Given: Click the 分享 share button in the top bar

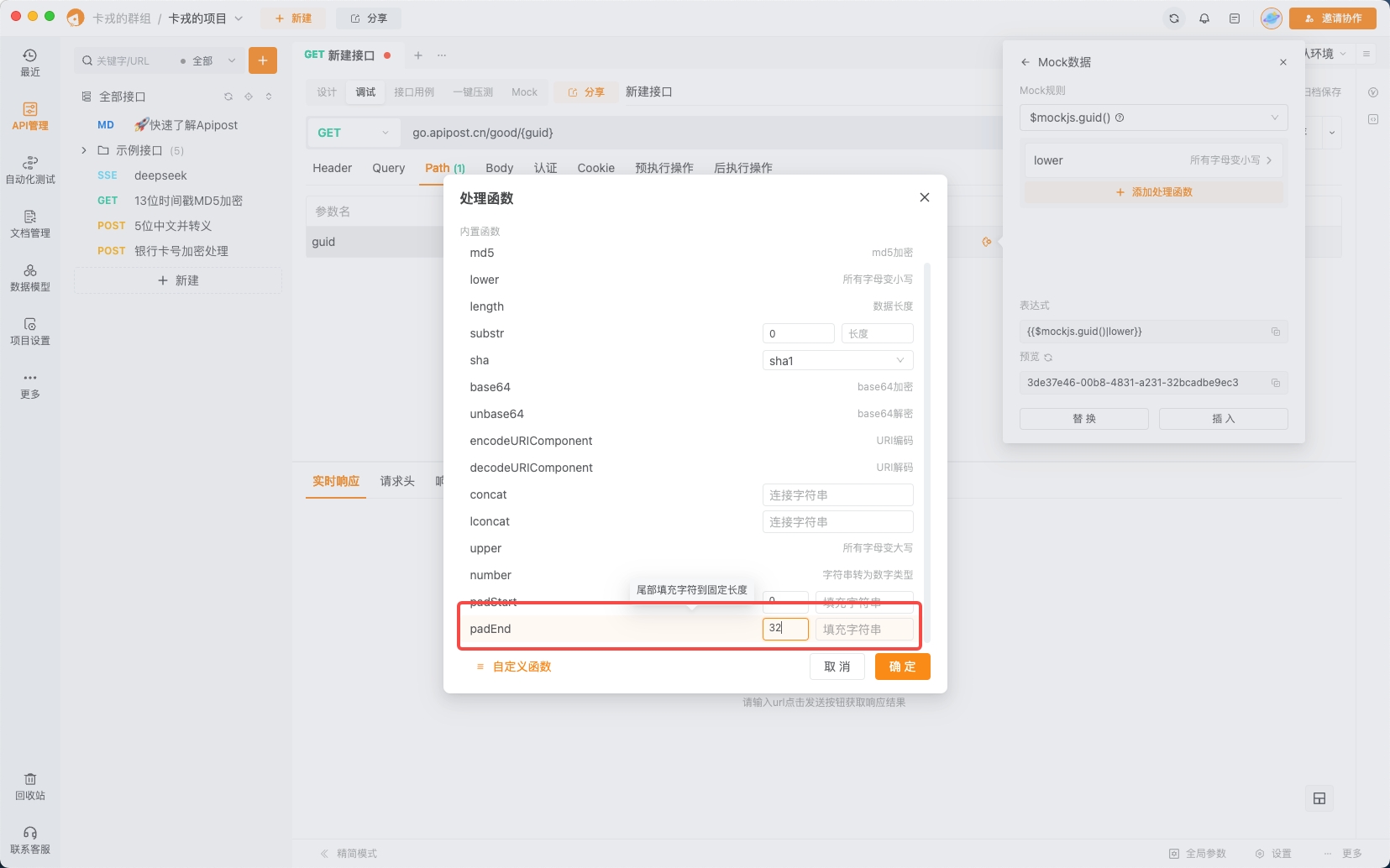Looking at the screenshot, I should 369,18.
